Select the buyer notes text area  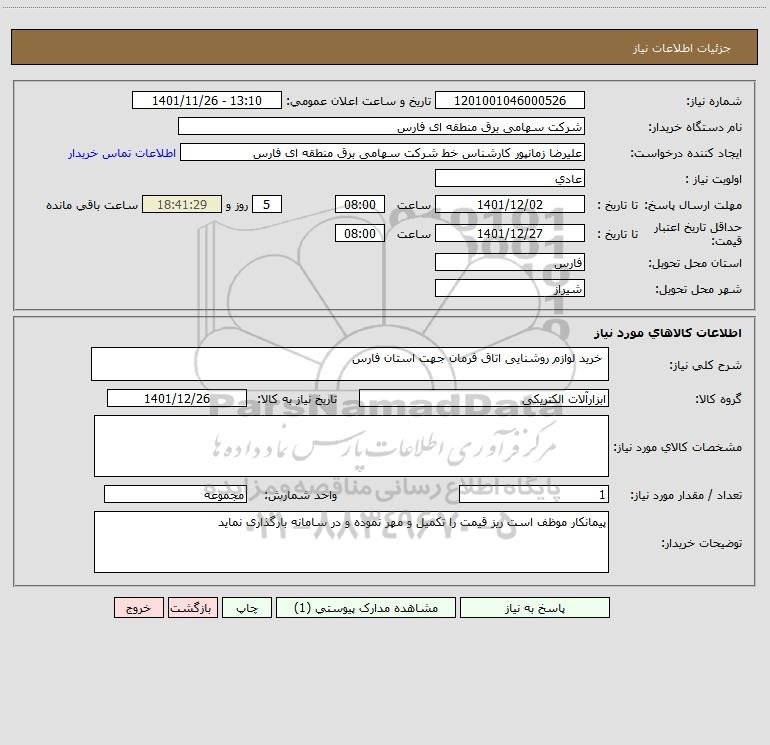[x=351, y=542]
